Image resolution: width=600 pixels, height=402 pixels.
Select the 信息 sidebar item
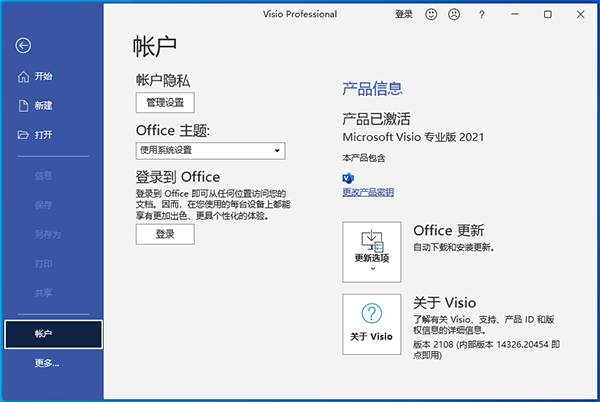[44, 176]
